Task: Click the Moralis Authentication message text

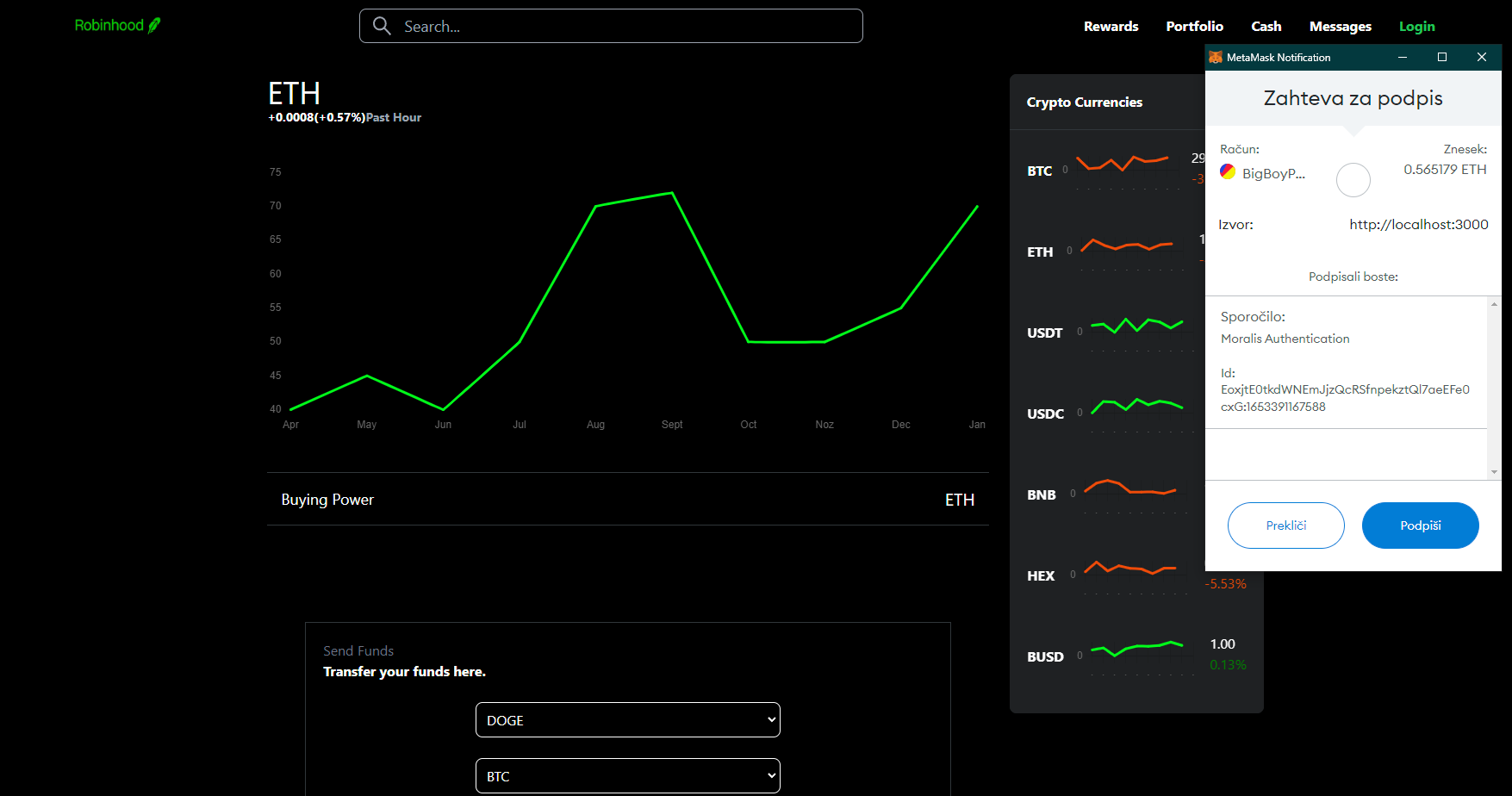Action: (x=1285, y=339)
